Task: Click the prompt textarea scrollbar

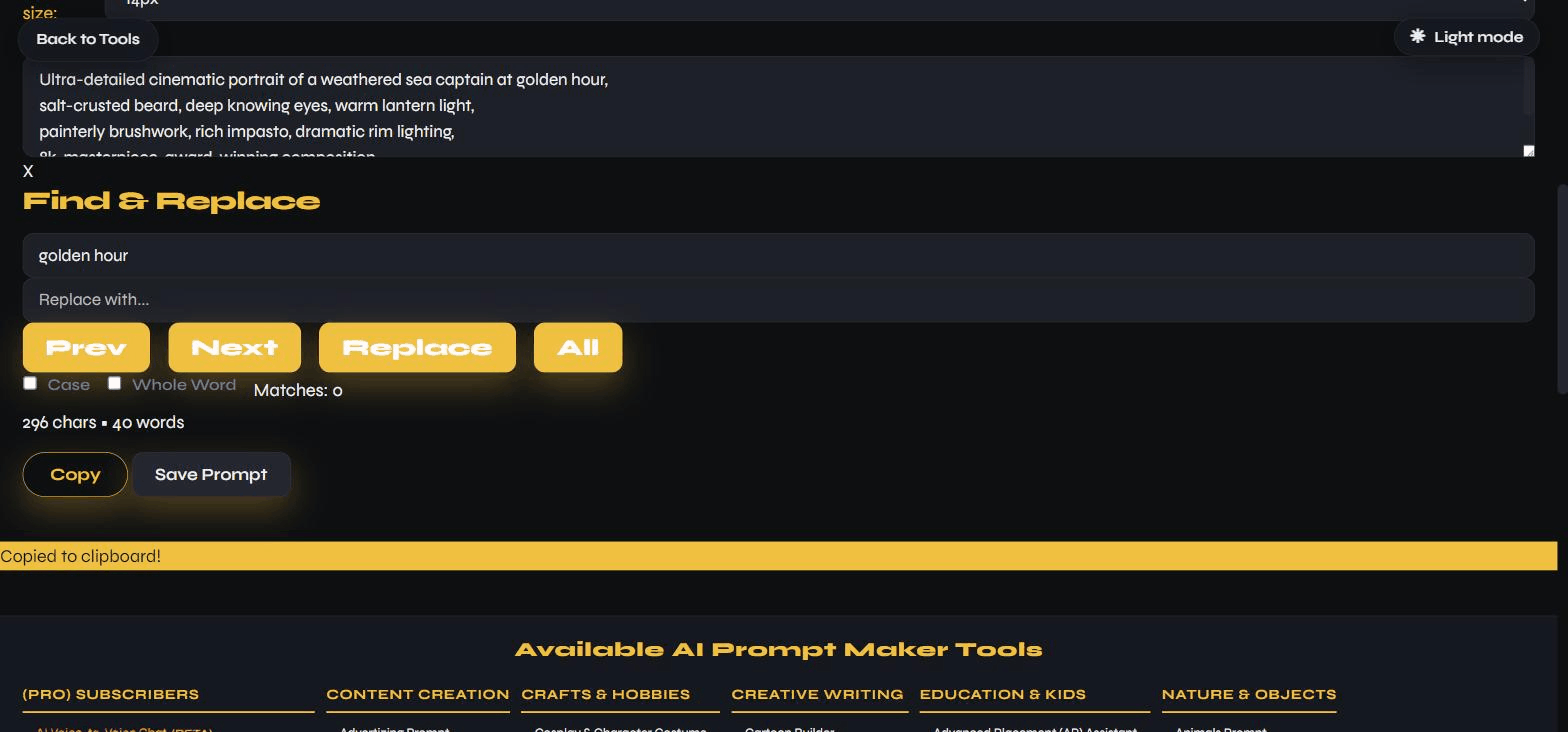Action: click(x=1528, y=86)
